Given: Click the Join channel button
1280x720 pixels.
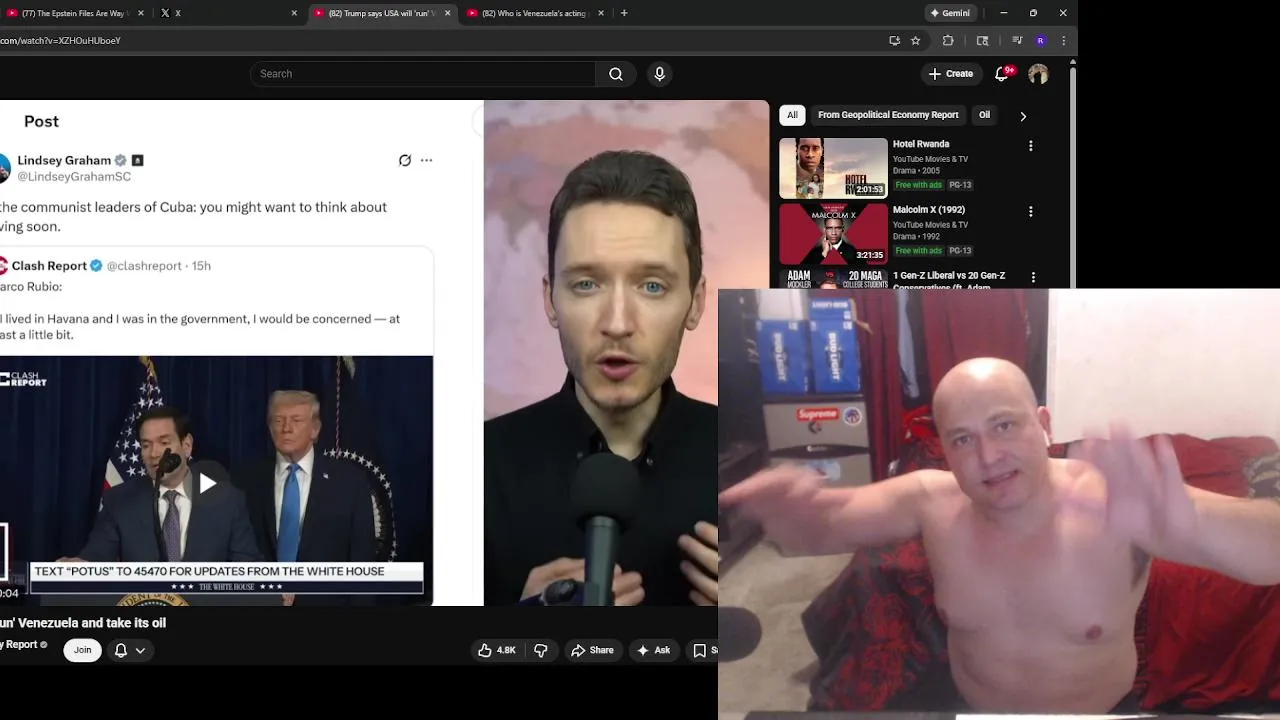Looking at the screenshot, I should [82, 650].
